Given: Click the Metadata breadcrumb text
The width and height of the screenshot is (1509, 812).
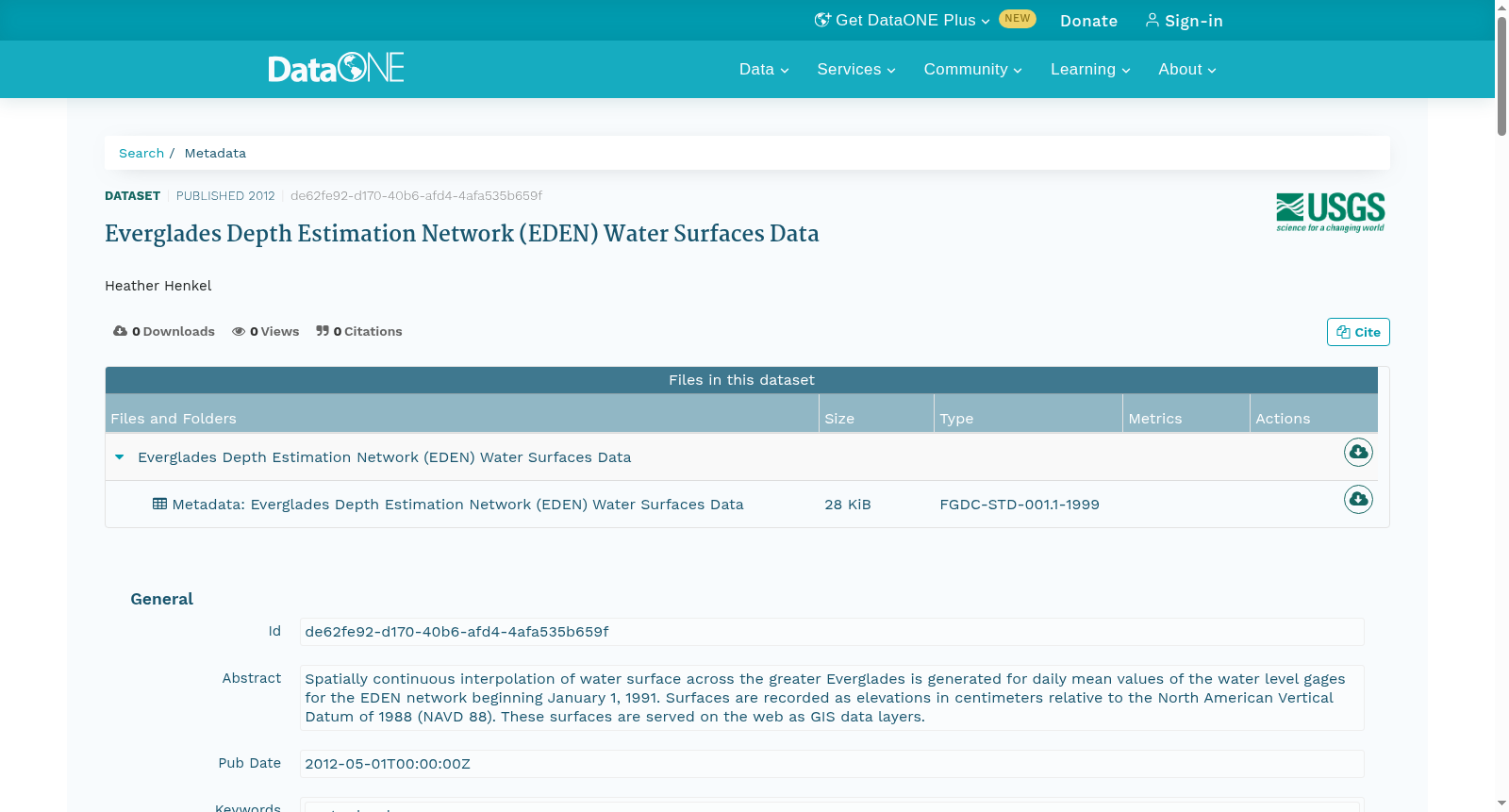Looking at the screenshot, I should tap(215, 153).
